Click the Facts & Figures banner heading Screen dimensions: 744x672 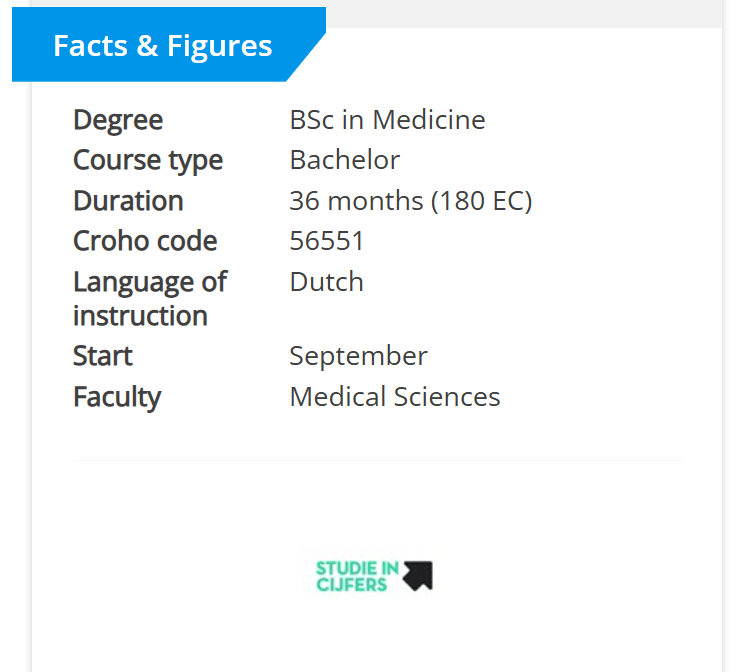163,46
